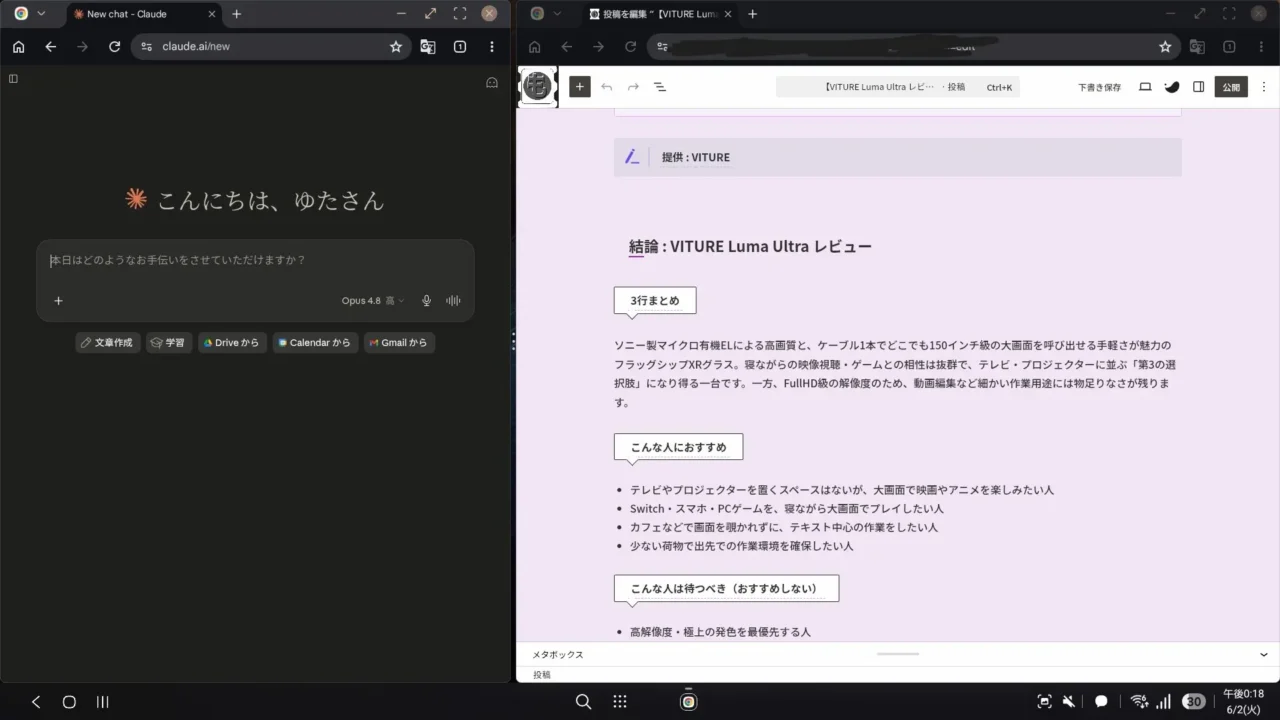Select the 3行まとめ label block
1280x720 pixels.
(x=655, y=301)
